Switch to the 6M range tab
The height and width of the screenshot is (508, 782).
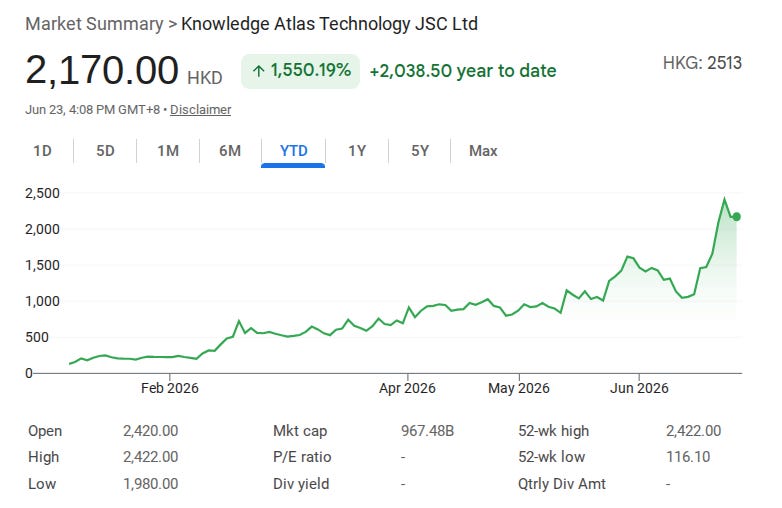point(230,151)
